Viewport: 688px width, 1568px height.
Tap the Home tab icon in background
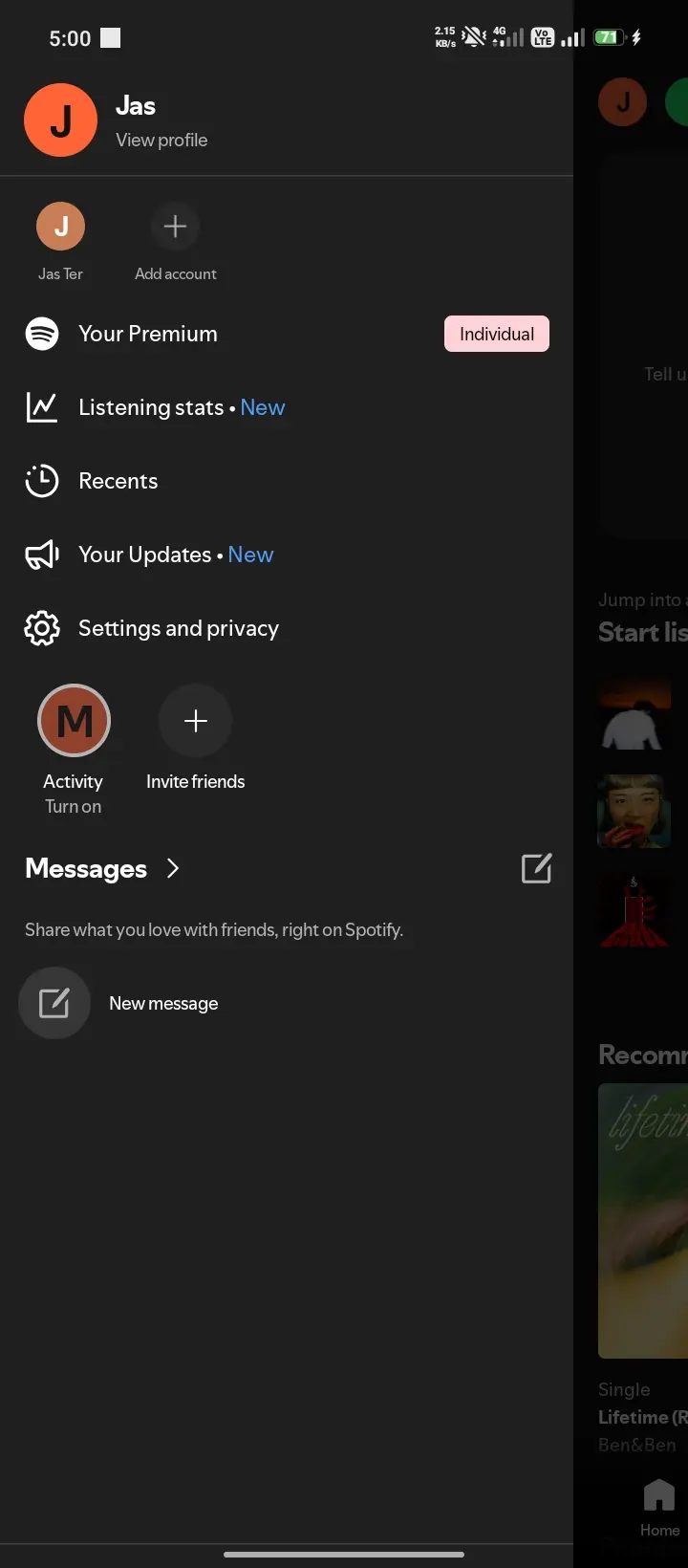[659, 1494]
